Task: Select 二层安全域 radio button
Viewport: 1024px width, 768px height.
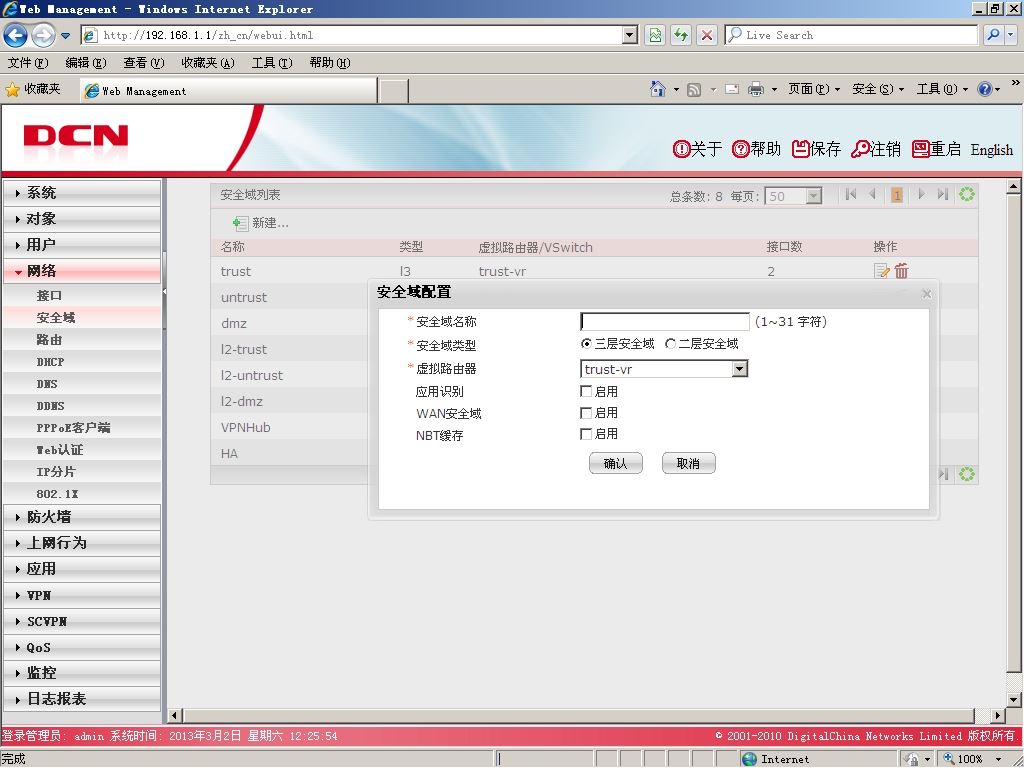Action: (670, 344)
